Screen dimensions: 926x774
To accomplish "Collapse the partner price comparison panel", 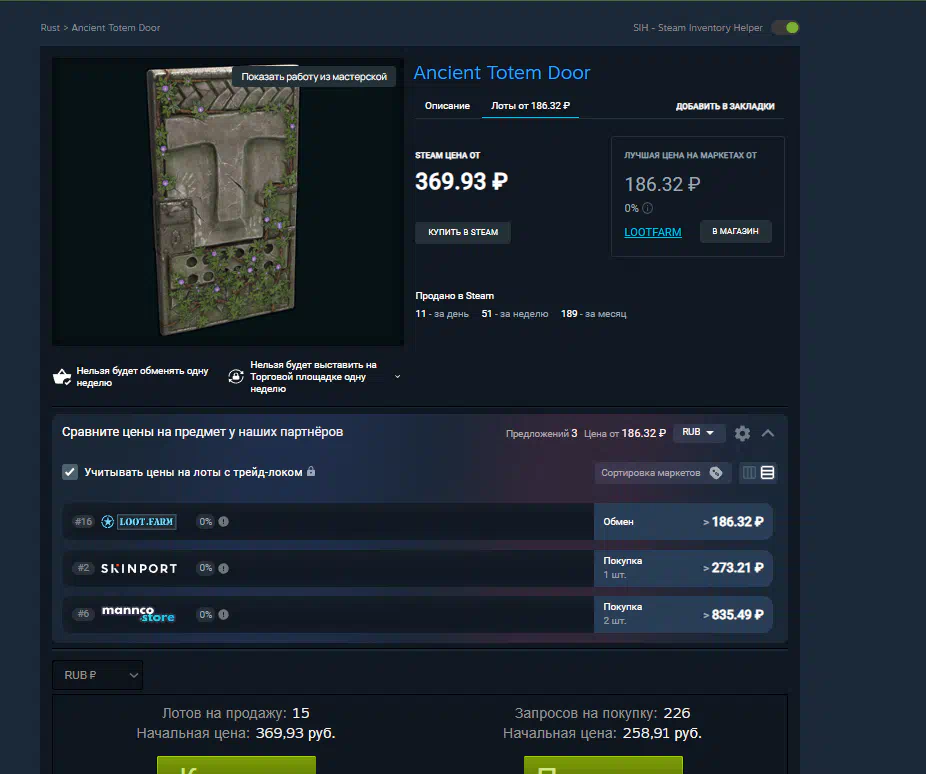I will 768,433.
